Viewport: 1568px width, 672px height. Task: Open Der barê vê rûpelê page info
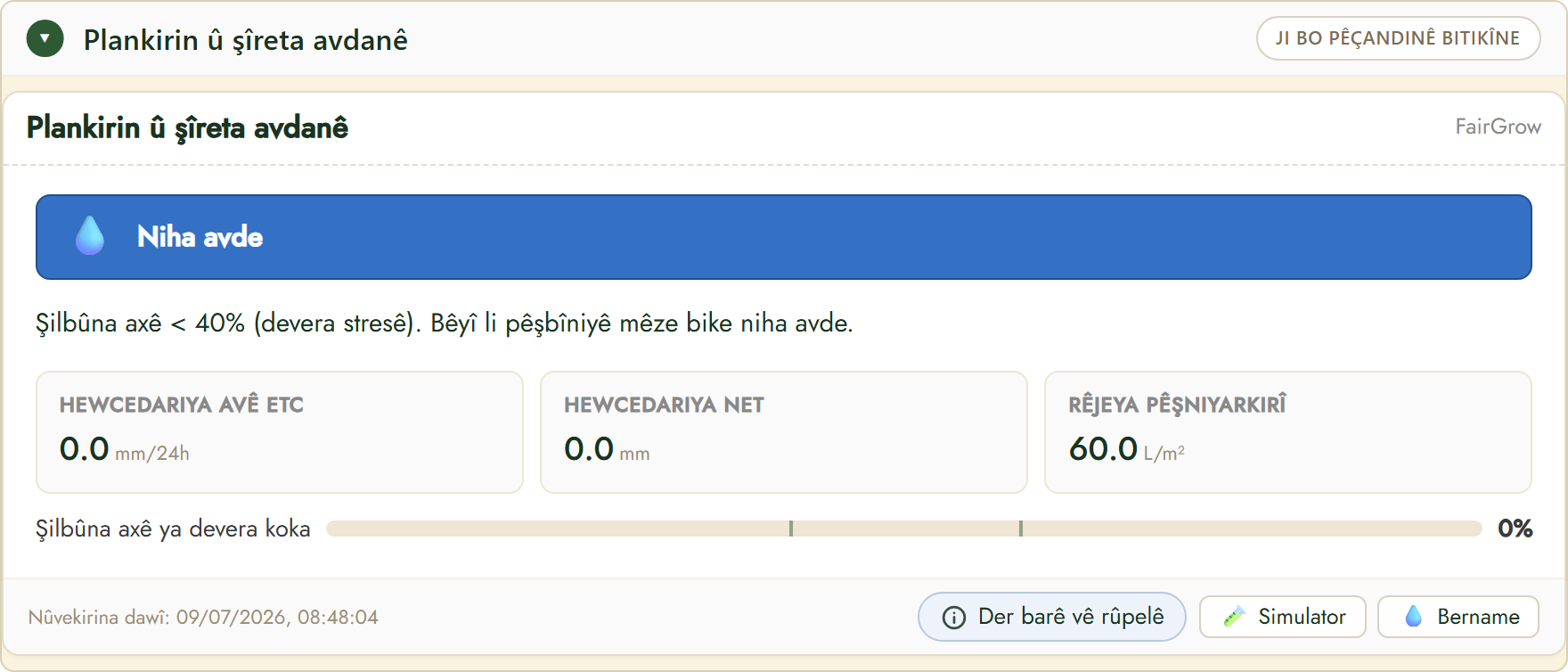[x=1051, y=617]
